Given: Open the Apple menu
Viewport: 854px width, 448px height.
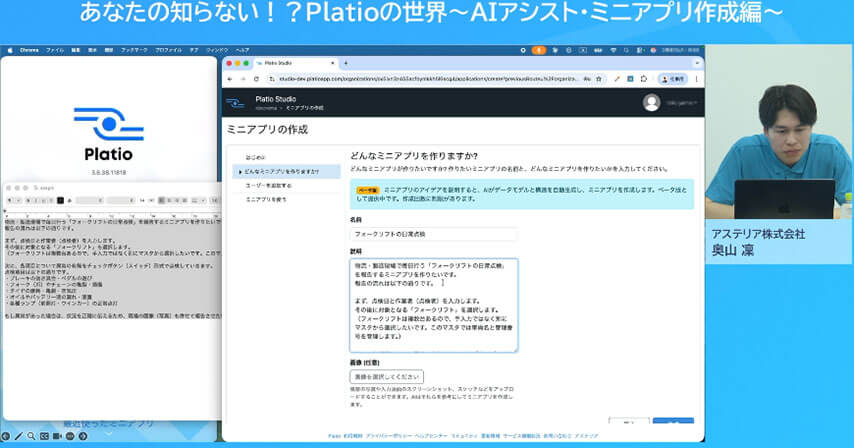Looking at the screenshot, I should pos(10,50).
